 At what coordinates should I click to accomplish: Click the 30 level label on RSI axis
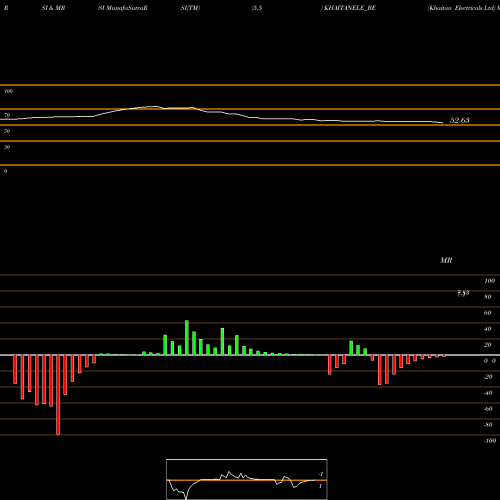(7, 147)
